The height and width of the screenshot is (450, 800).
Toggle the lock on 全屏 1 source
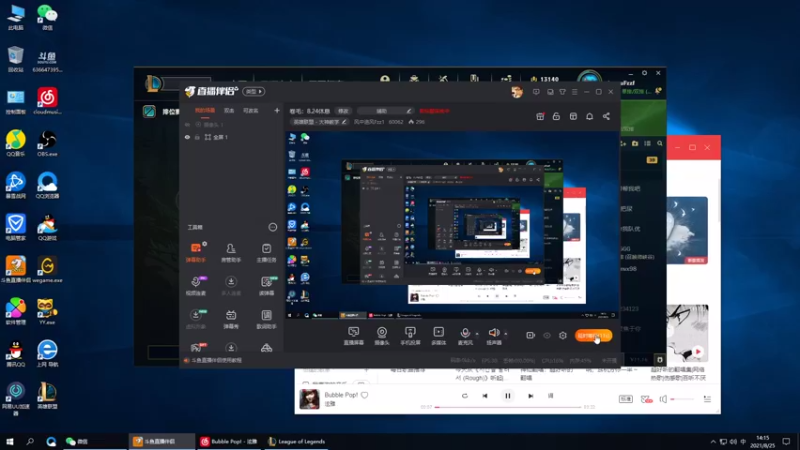tap(197, 137)
